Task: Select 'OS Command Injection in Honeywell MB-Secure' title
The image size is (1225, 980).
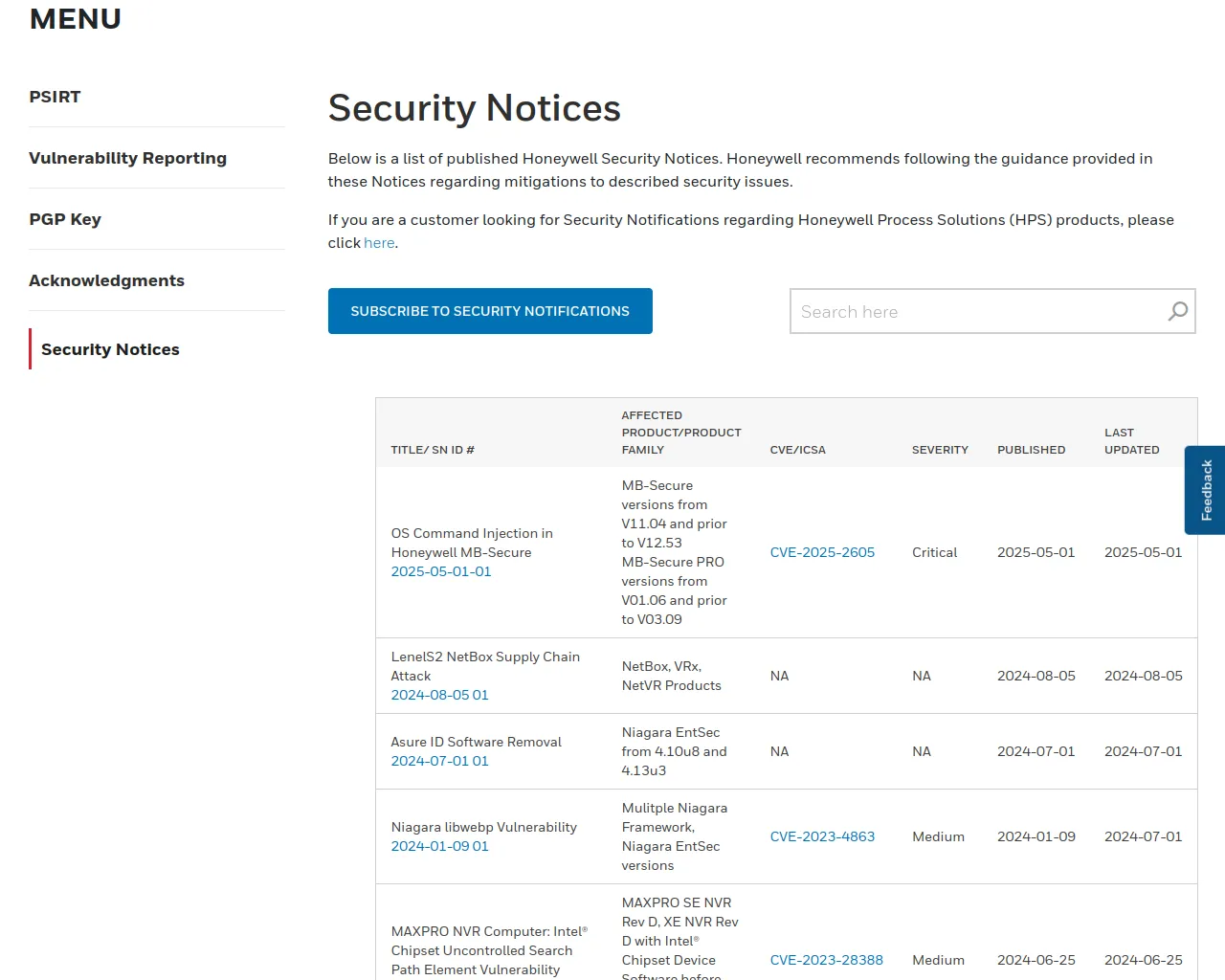Action: click(472, 543)
